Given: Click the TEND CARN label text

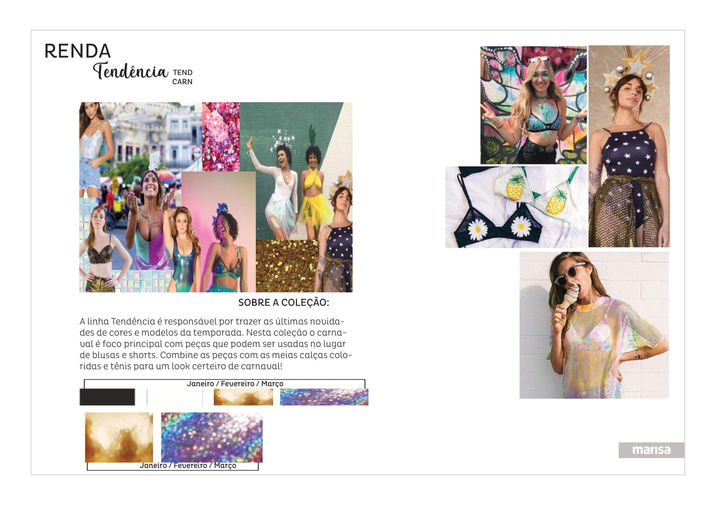Looking at the screenshot, I should click(x=182, y=77).
